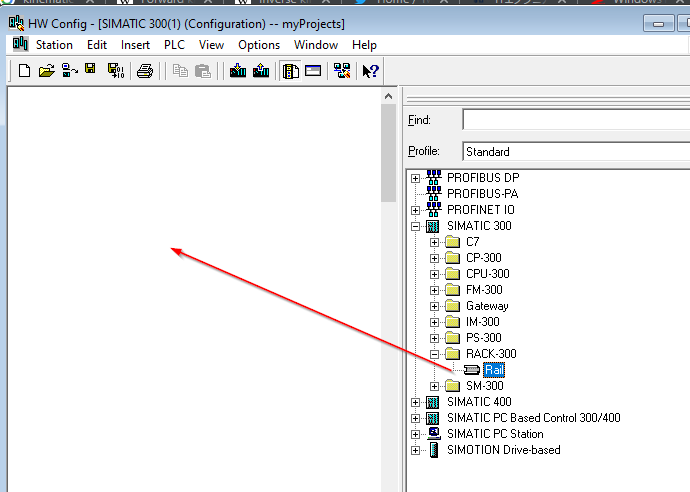Open the Edit menu
The width and height of the screenshot is (690, 492).
(x=97, y=45)
